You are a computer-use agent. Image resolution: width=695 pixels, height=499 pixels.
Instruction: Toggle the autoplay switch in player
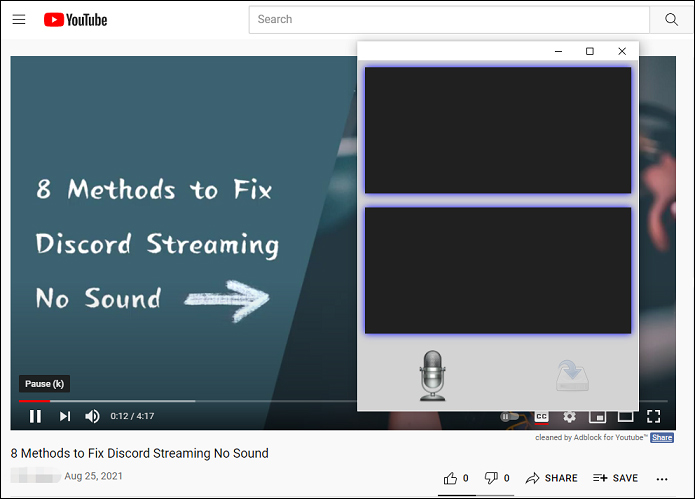click(509, 417)
